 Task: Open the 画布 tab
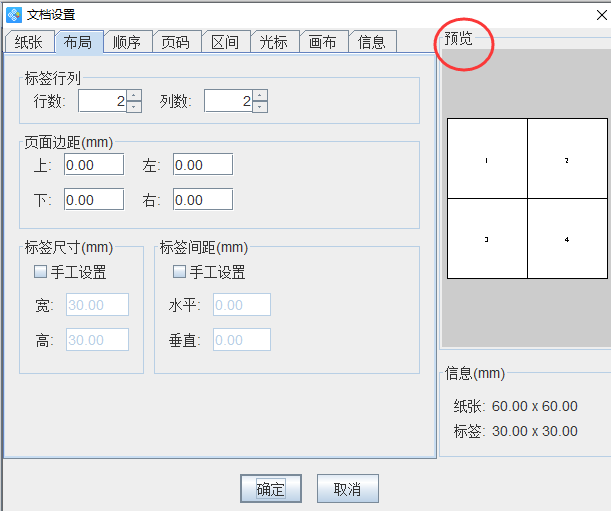(322, 42)
